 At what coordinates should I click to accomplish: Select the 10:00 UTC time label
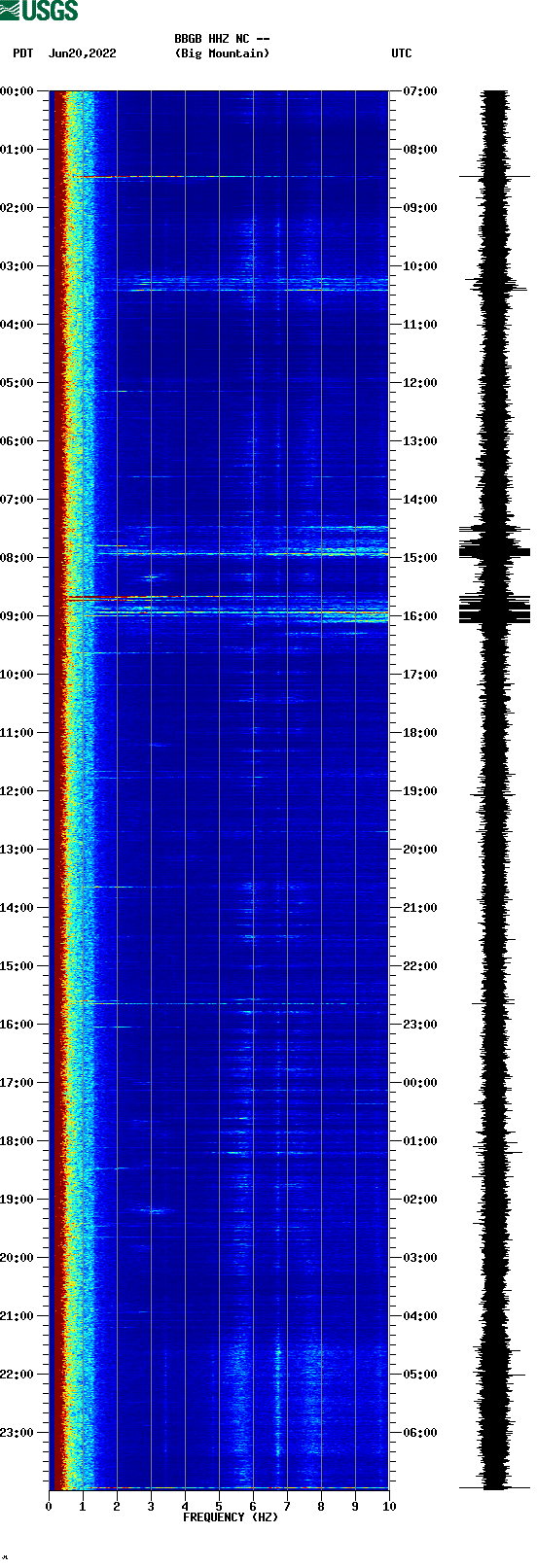coord(420,266)
